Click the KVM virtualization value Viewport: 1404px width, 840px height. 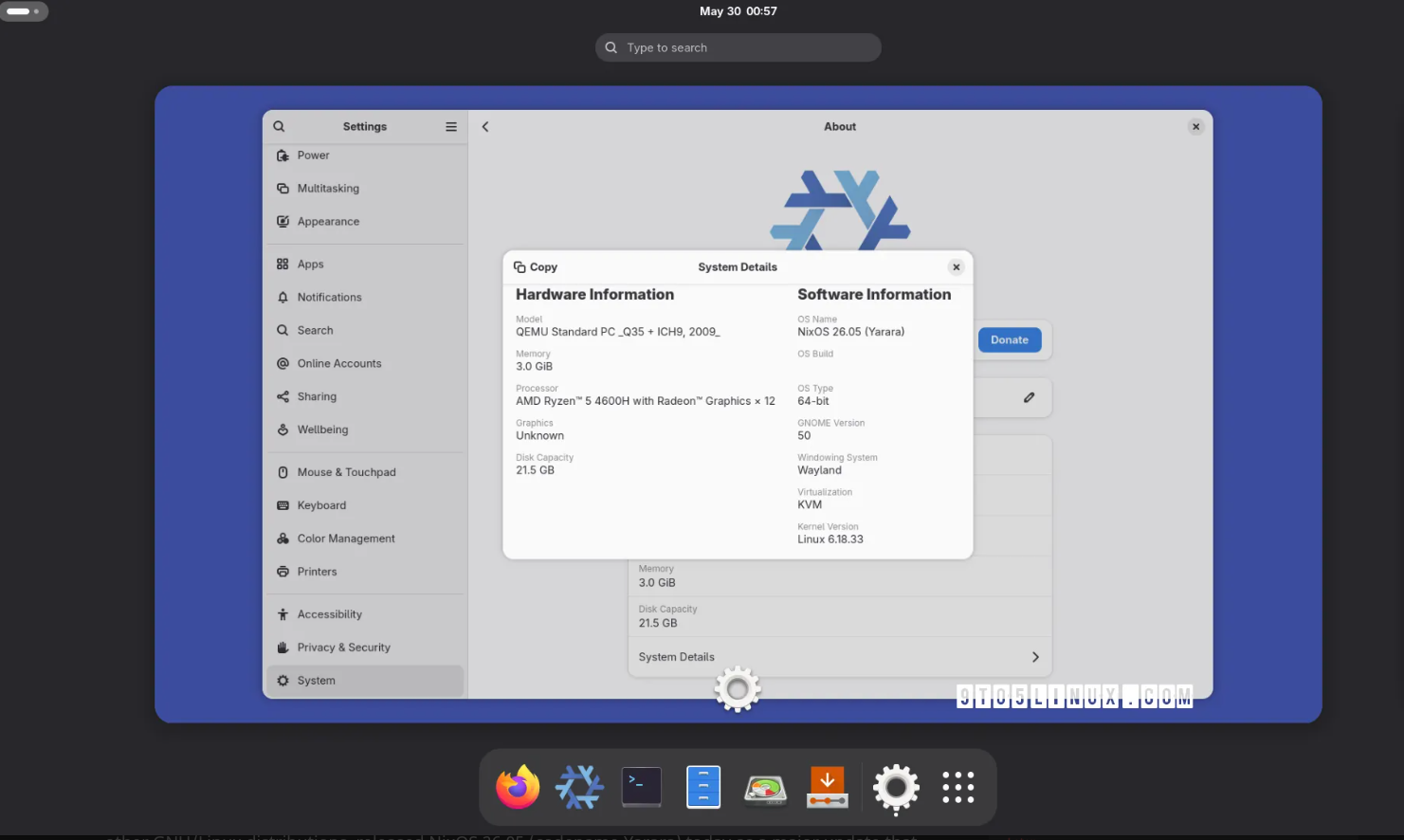point(810,505)
